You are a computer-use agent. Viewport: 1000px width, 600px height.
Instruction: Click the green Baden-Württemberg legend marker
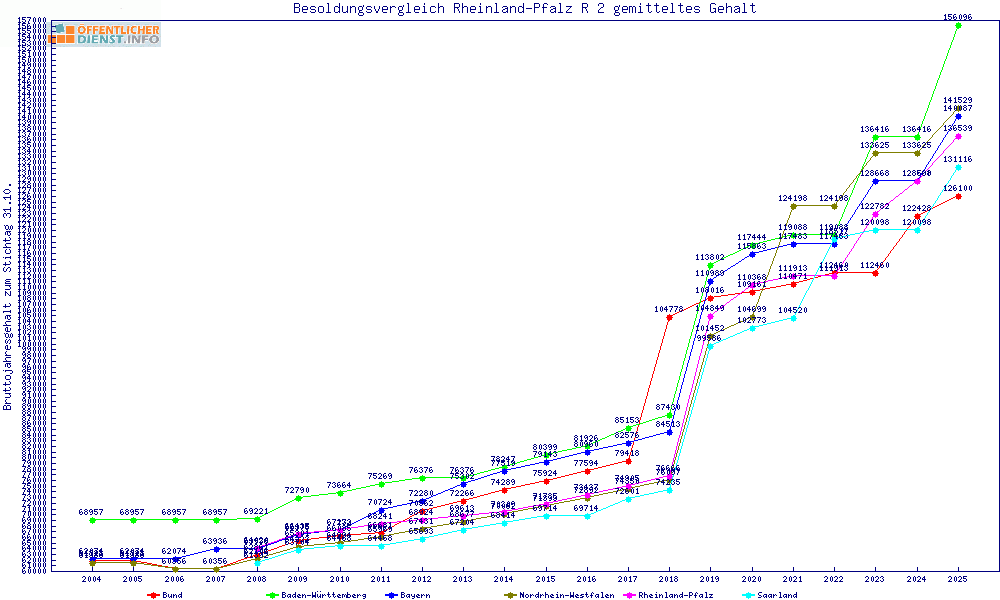coord(272,595)
